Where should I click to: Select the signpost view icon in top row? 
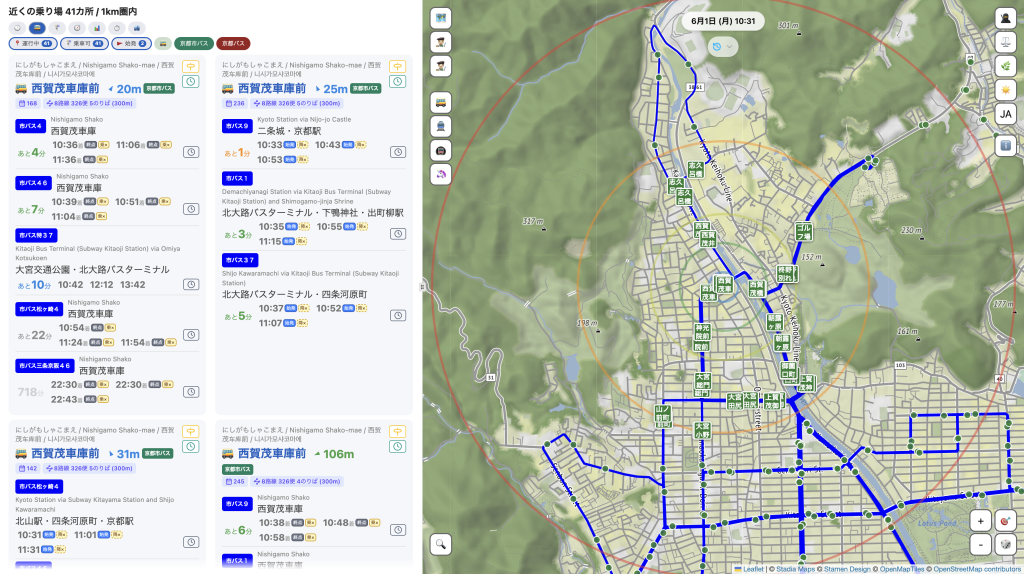[x=57, y=28]
